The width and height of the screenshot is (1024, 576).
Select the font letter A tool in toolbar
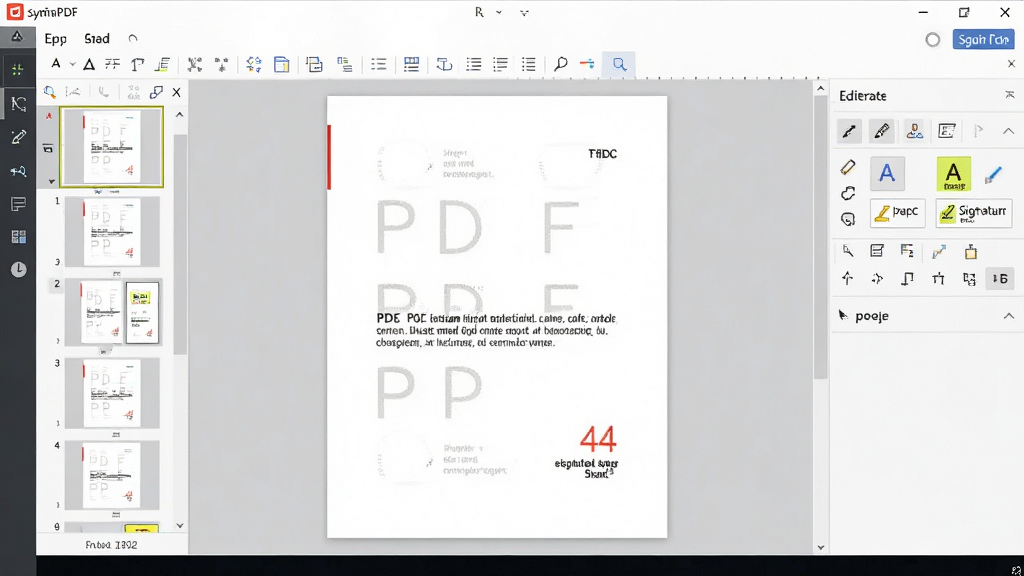click(56, 64)
